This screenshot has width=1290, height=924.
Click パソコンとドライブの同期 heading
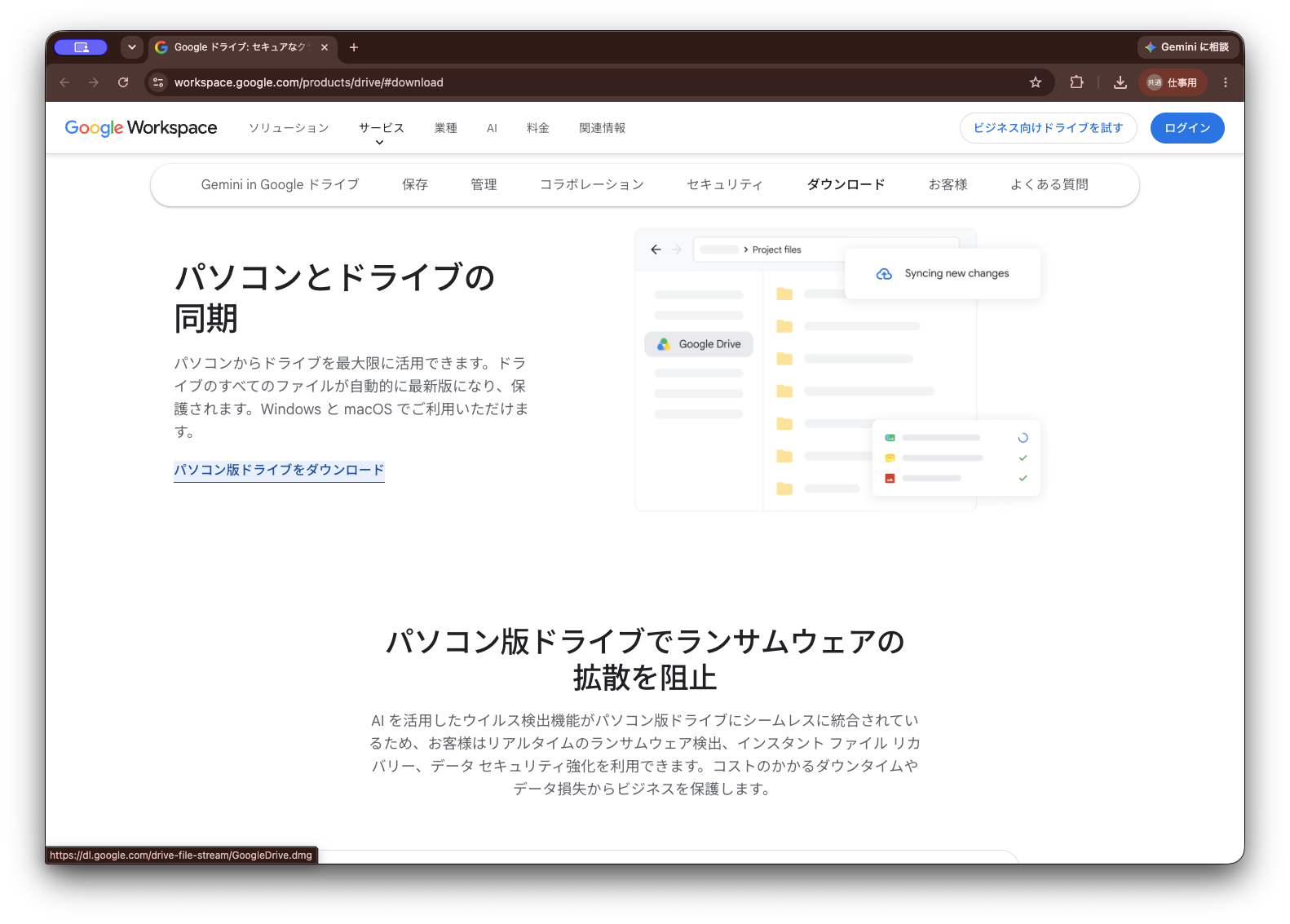(335, 298)
